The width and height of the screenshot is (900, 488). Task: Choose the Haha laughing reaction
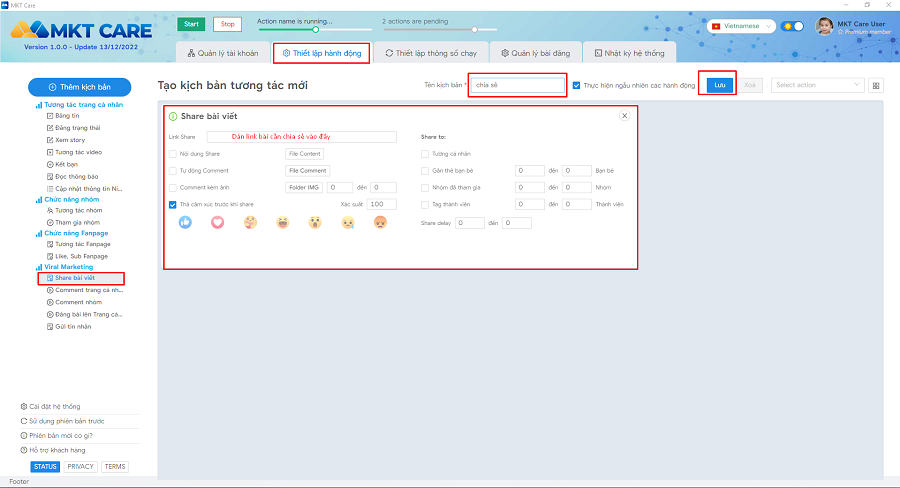[x=283, y=223]
